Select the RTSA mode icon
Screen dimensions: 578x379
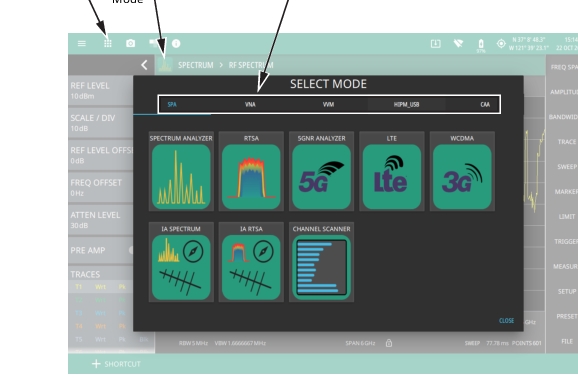coord(251,177)
